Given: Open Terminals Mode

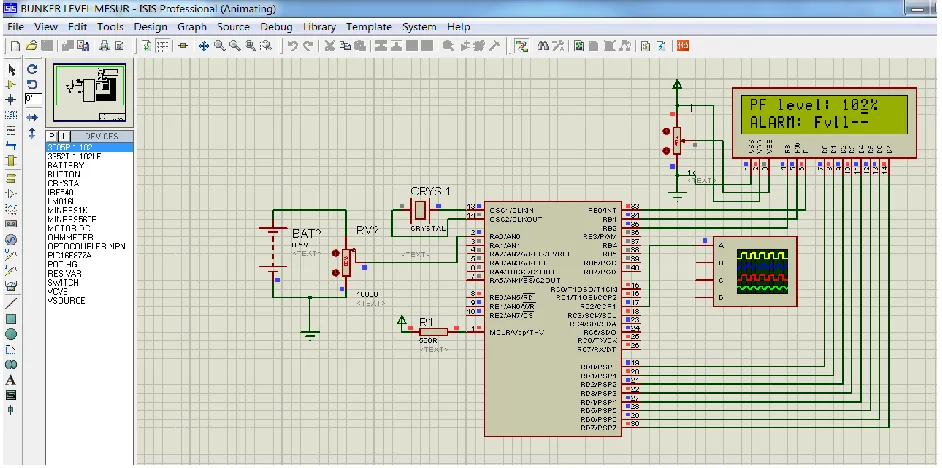Looking at the screenshot, I should click(x=11, y=178).
